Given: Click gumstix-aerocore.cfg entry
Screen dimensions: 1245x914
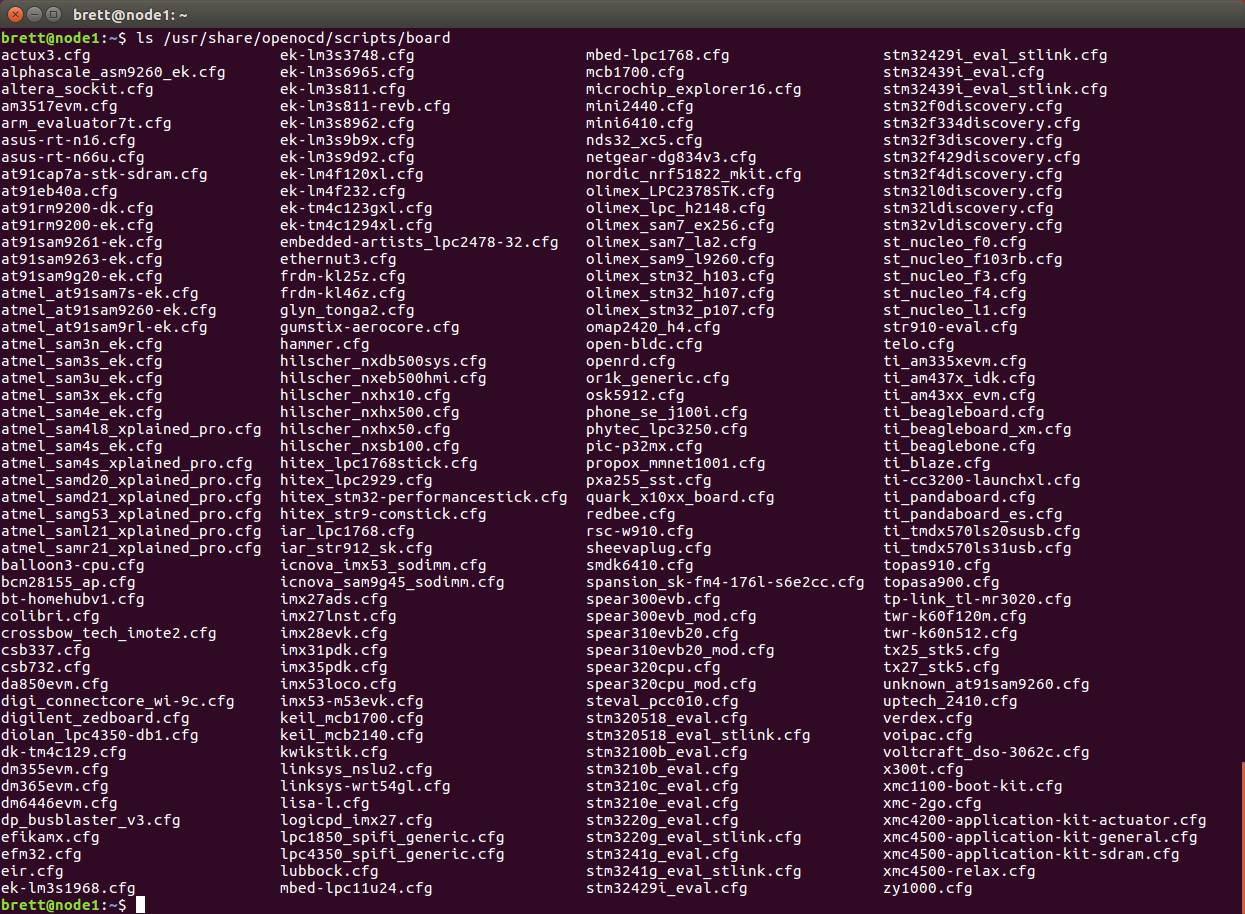Looking at the screenshot, I should [370, 327].
